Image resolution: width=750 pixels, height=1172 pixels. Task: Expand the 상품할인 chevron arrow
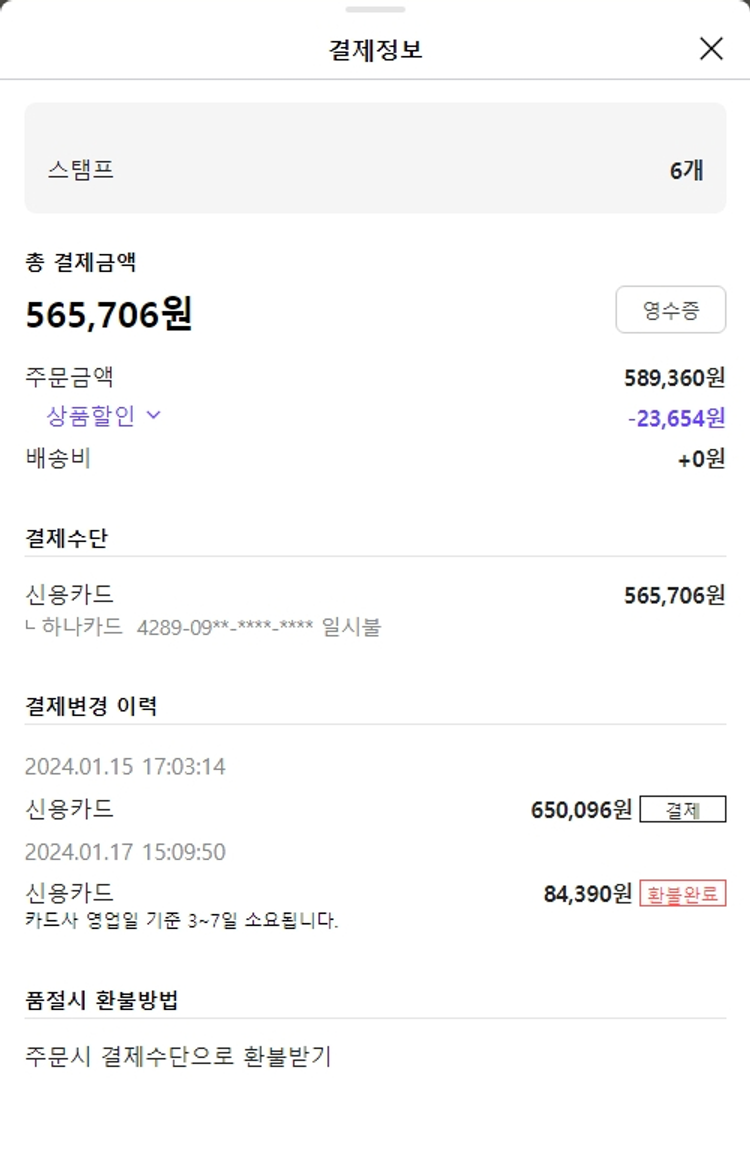coord(154,415)
